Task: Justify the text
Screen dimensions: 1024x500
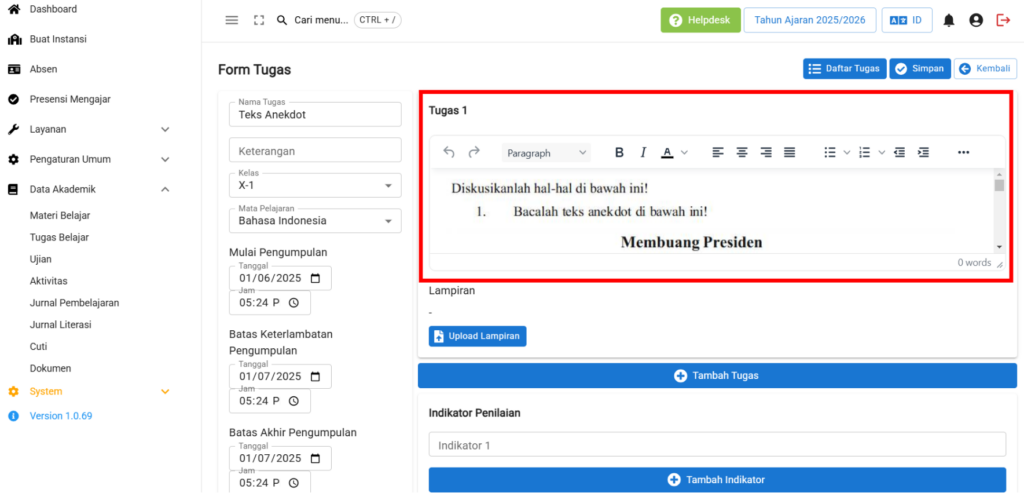Action: click(x=790, y=152)
